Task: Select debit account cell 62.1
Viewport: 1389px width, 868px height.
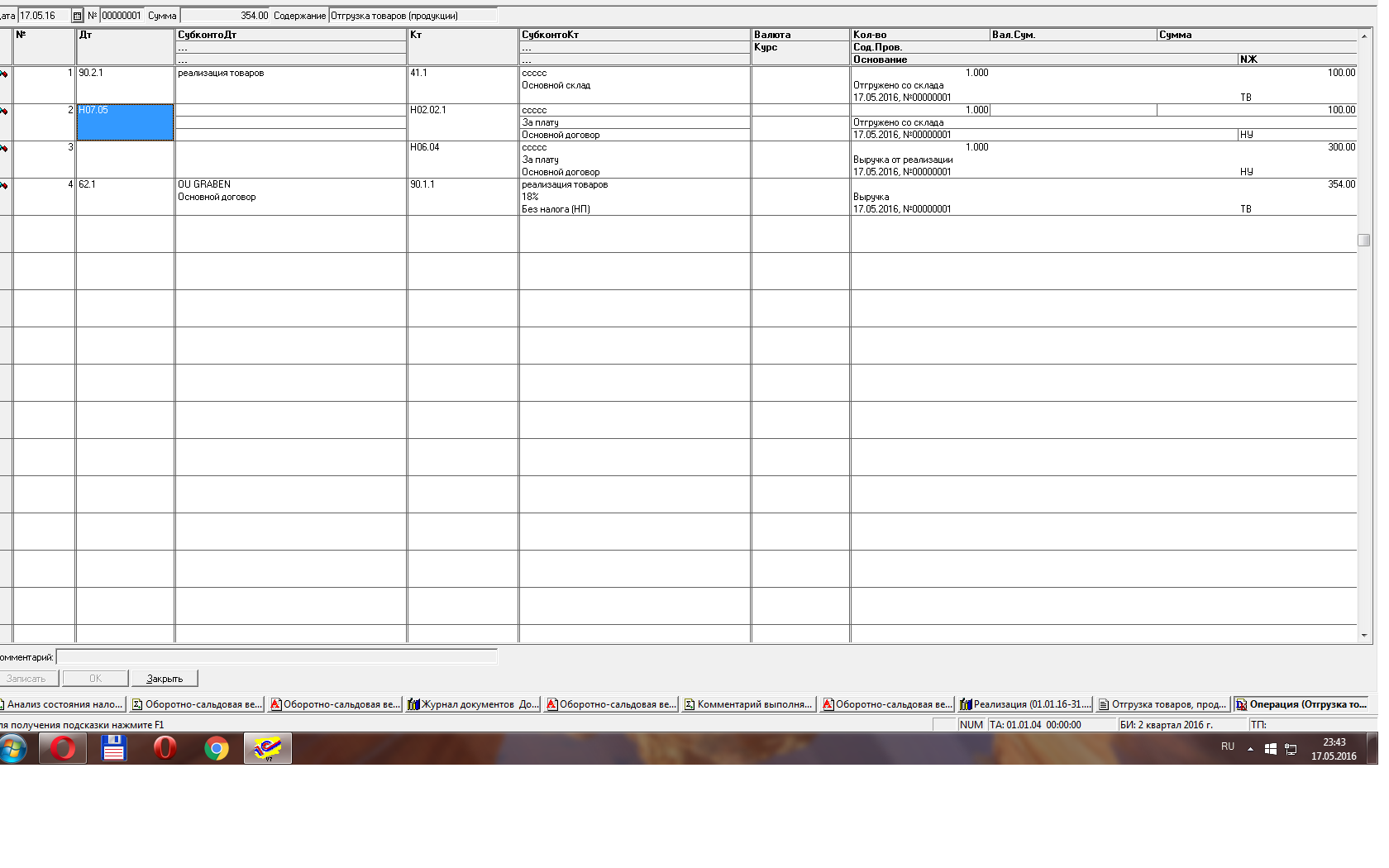Action: click(x=125, y=197)
